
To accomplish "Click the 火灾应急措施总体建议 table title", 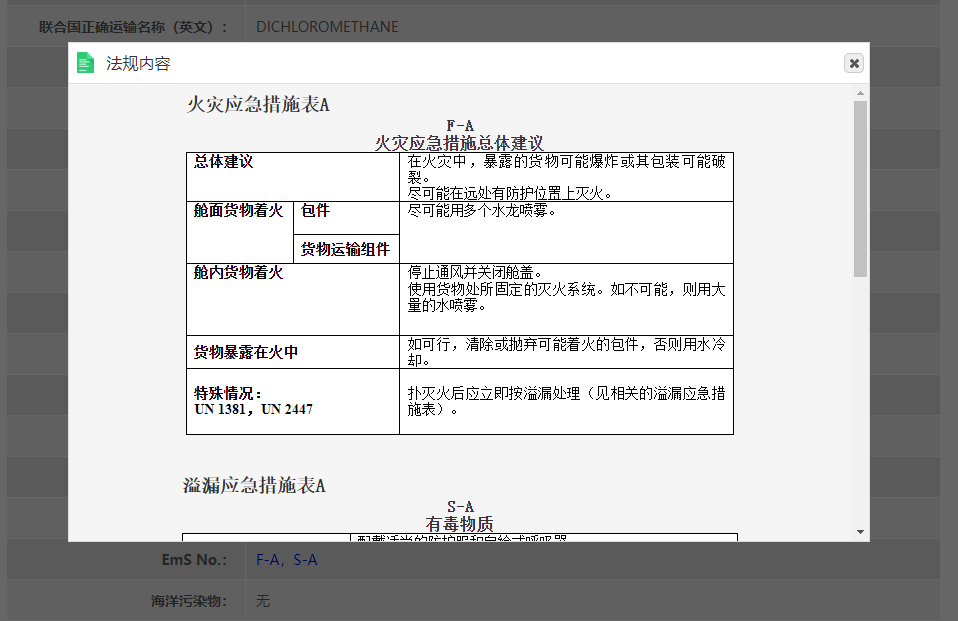I will pyautogui.click(x=459, y=143).
